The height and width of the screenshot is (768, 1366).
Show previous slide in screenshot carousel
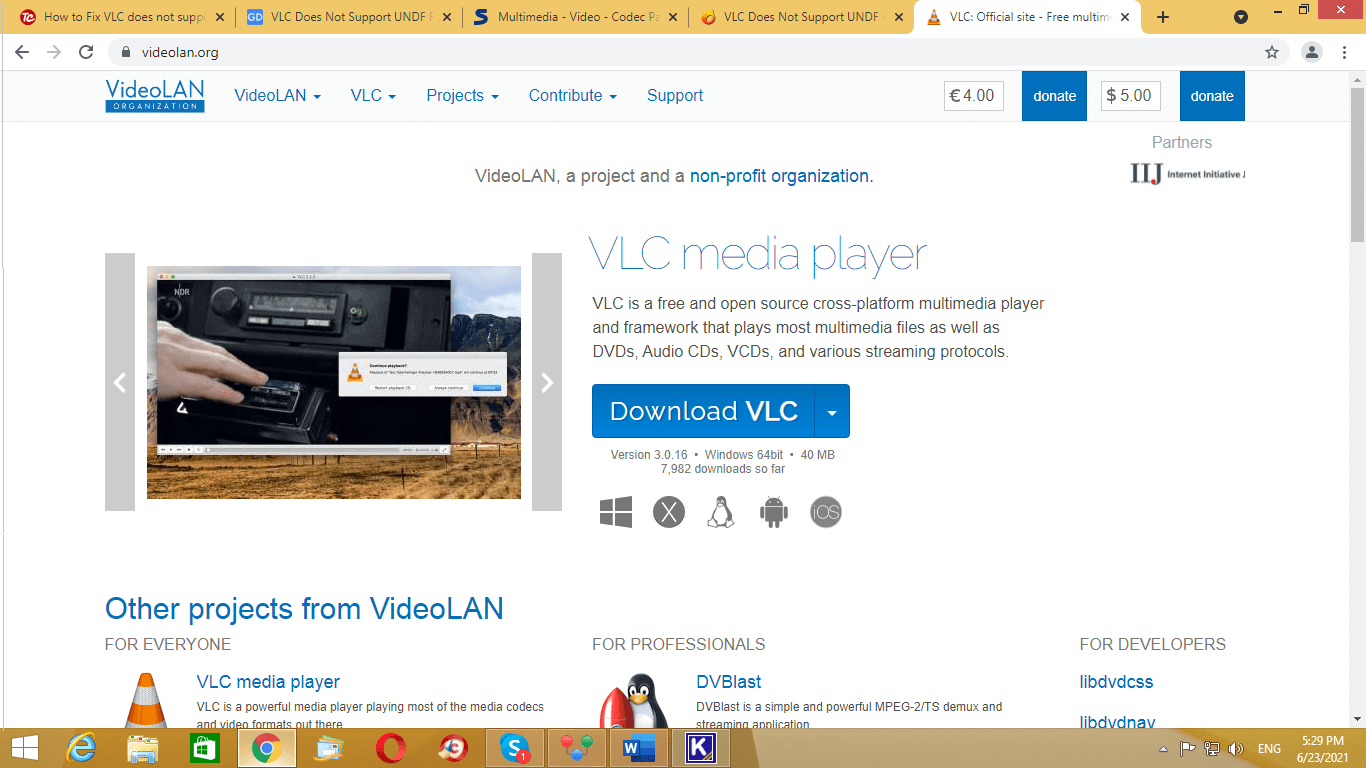tap(120, 382)
